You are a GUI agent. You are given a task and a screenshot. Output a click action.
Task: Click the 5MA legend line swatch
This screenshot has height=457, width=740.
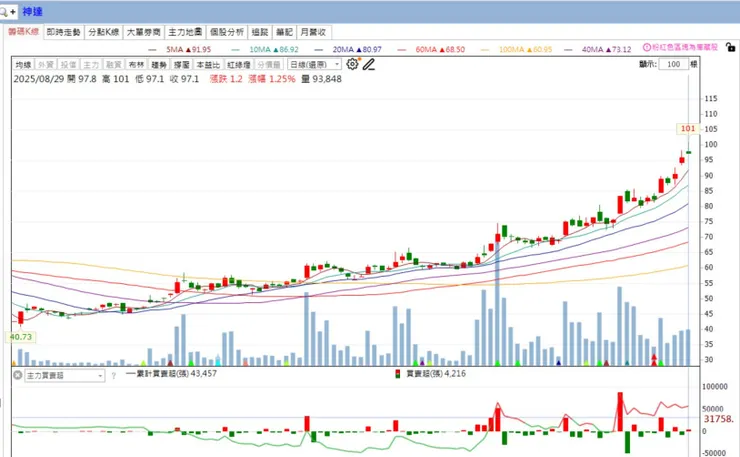[152, 50]
